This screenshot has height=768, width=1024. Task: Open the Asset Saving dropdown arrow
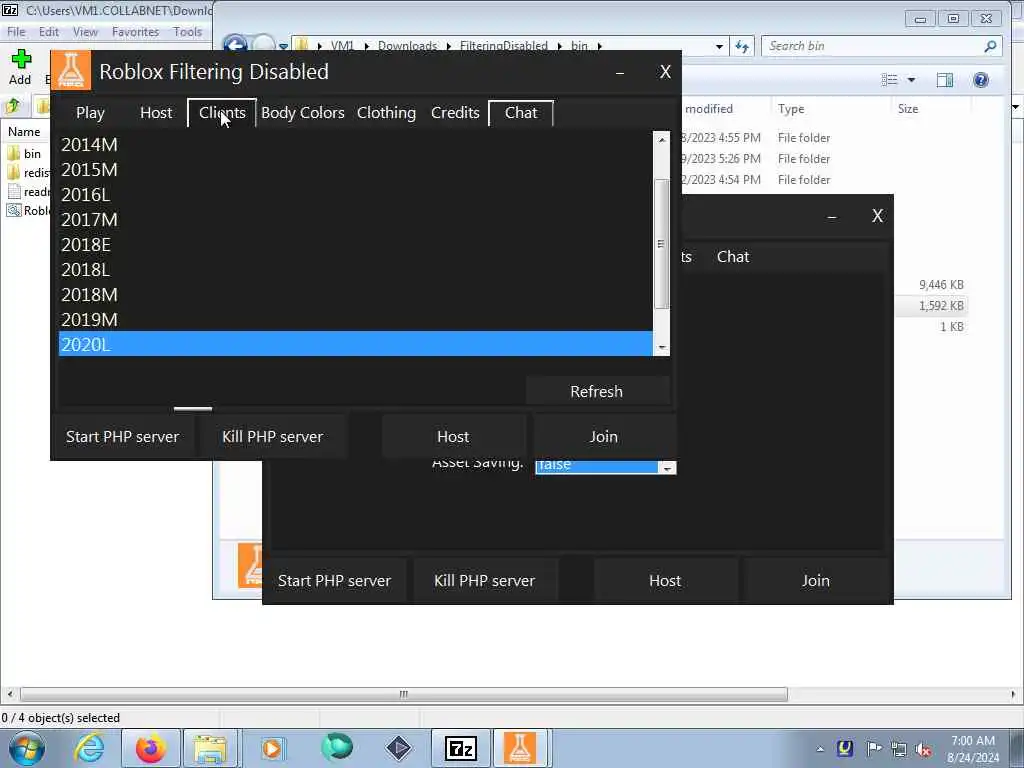pyautogui.click(x=667, y=468)
